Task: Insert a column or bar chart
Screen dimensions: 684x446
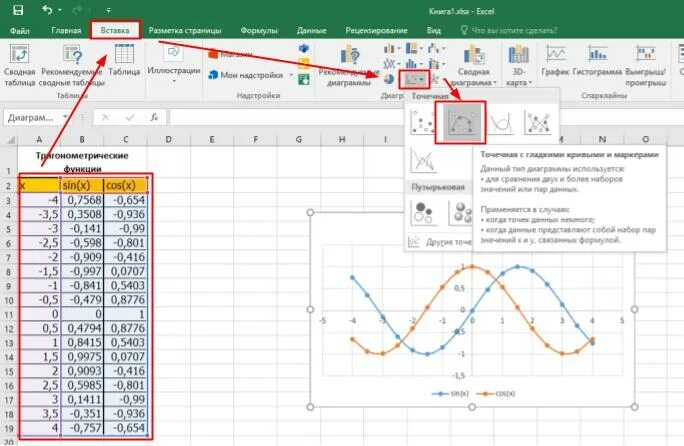Action: 391,48
